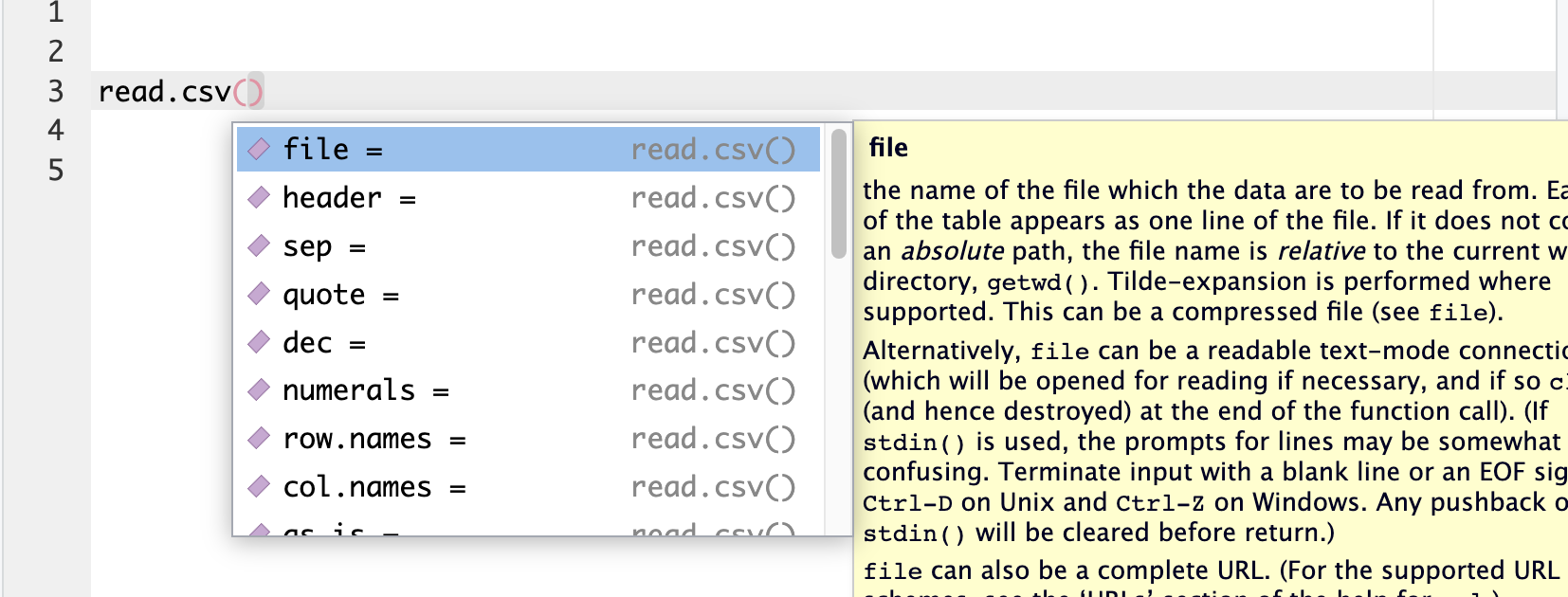Click the diamond icon beside col.names argument

(259, 486)
